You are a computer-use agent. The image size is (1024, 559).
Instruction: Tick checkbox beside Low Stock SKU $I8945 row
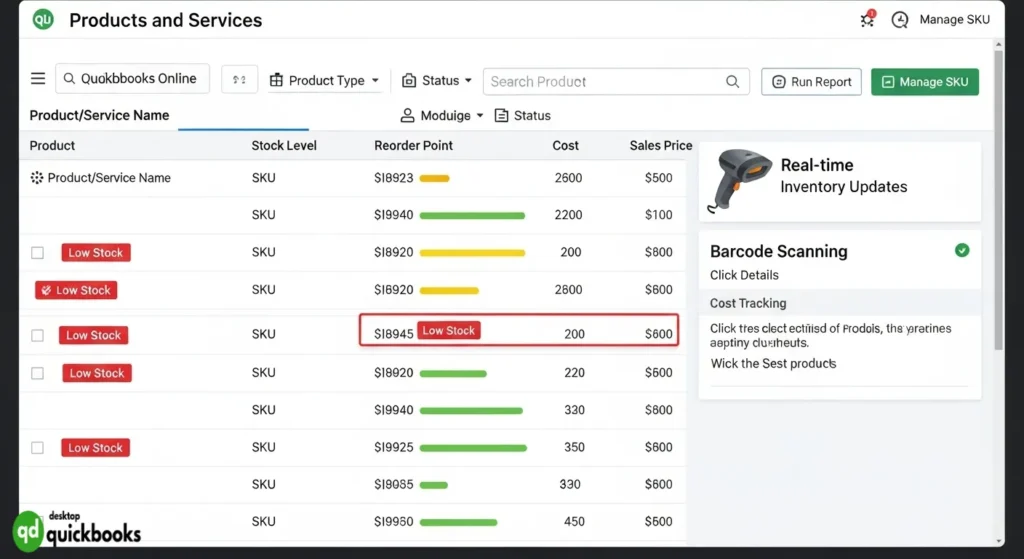pyautogui.click(x=37, y=335)
